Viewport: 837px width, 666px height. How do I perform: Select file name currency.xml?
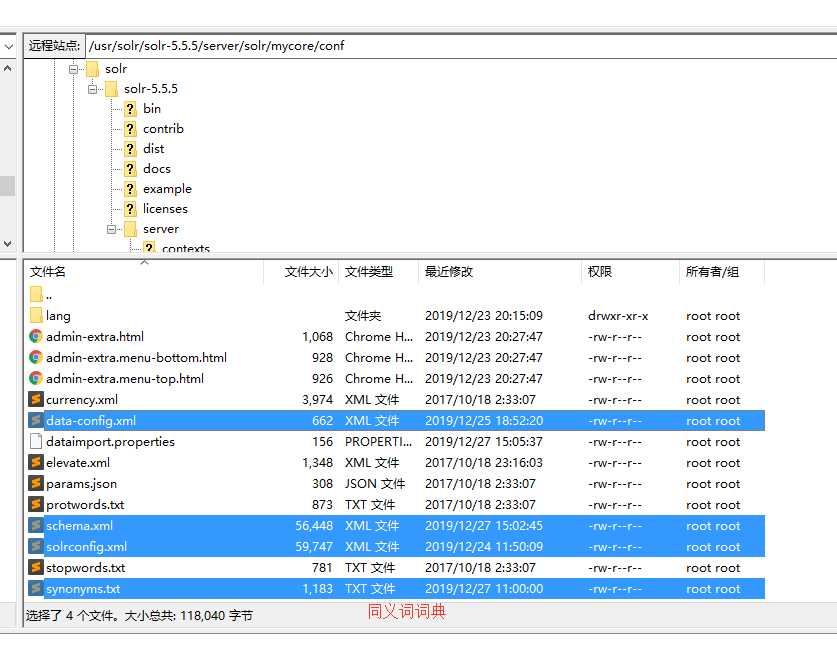82,400
